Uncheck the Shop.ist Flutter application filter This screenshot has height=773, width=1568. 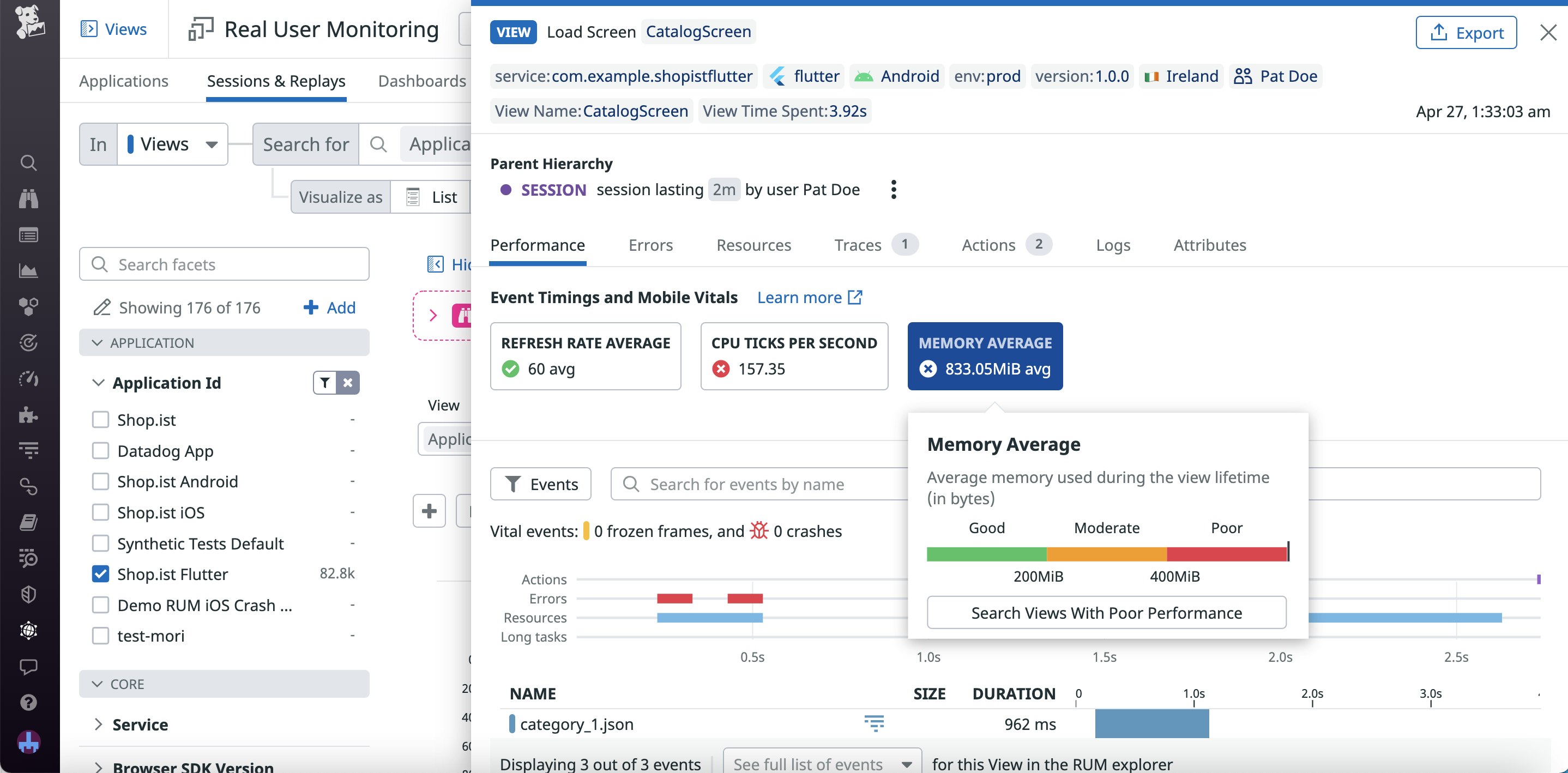pos(100,573)
